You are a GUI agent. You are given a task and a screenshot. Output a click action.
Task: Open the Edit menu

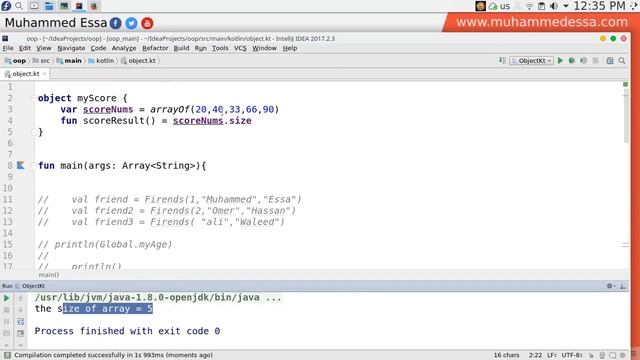25,48
